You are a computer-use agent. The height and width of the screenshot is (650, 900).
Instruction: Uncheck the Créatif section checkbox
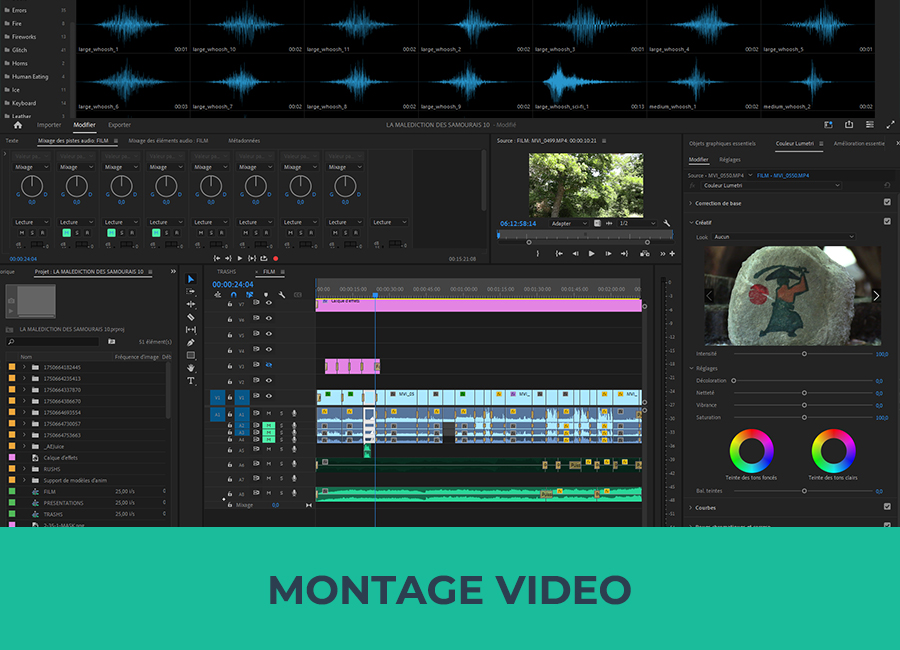887,222
